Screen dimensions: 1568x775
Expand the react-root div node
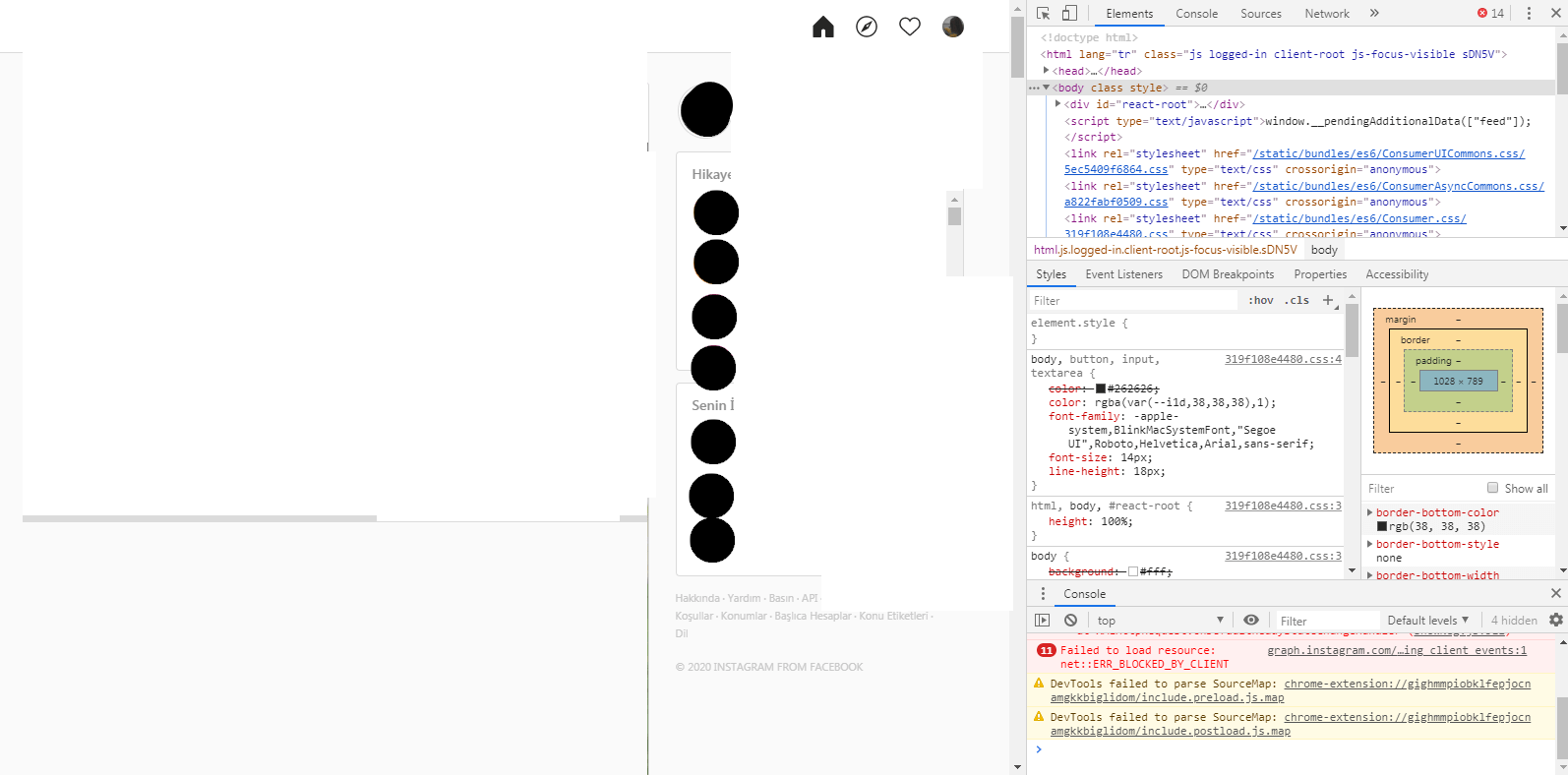point(1058,104)
